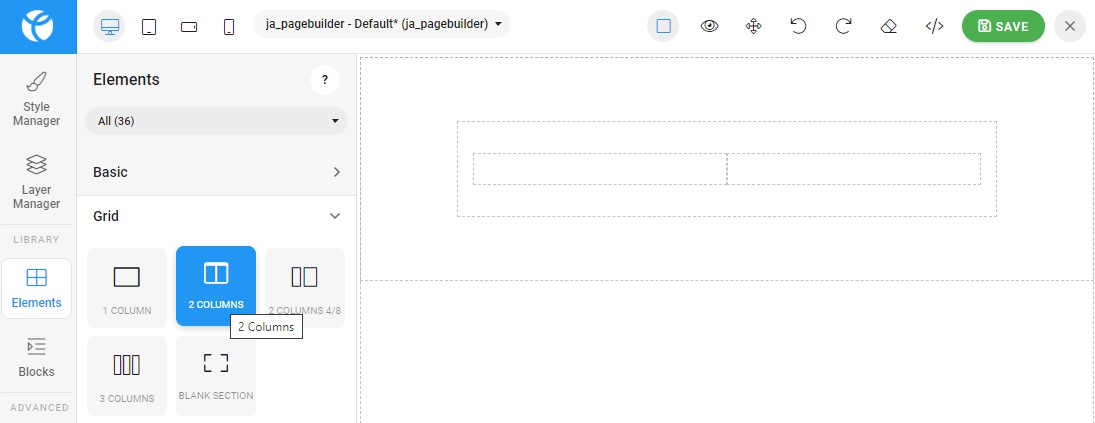Screen dimensions: 1095x423
Task: Open the ja_pagebuilder template dropdown
Action: (x=382, y=24)
